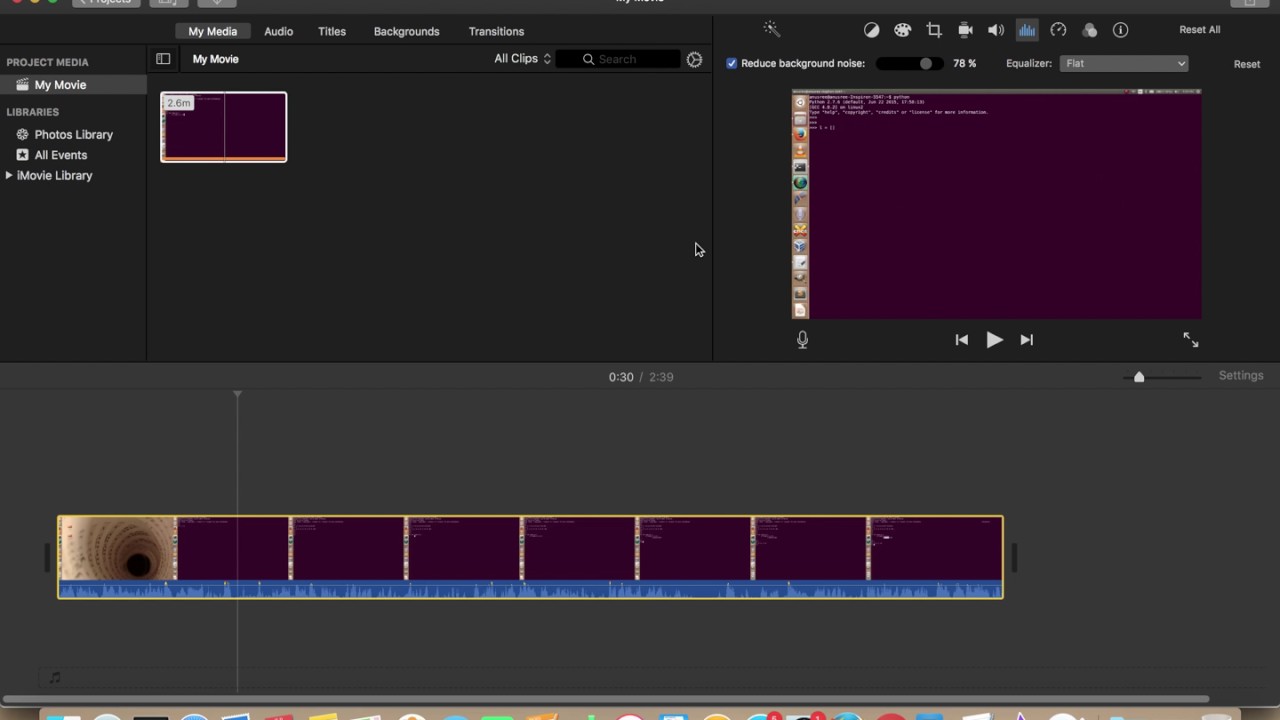Switch to My Media tab

[213, 31]
